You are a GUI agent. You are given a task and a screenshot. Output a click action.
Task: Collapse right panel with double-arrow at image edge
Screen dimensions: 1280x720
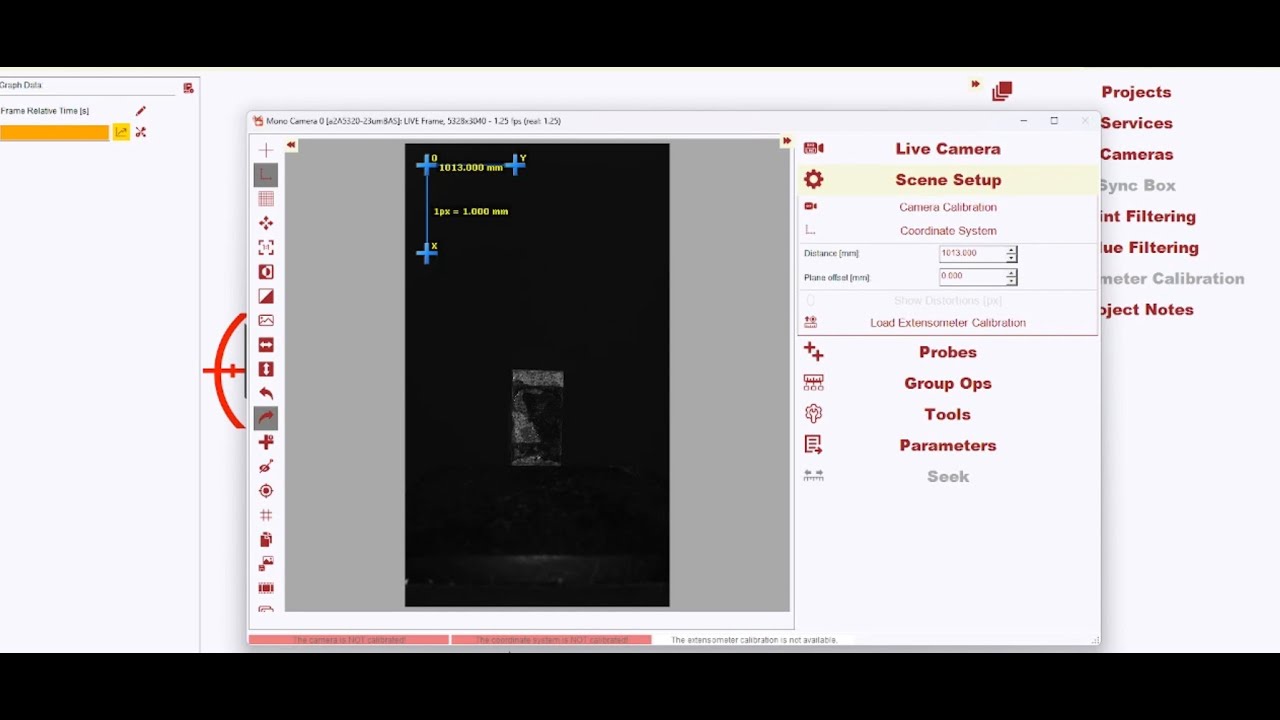[x=787, y=141]
